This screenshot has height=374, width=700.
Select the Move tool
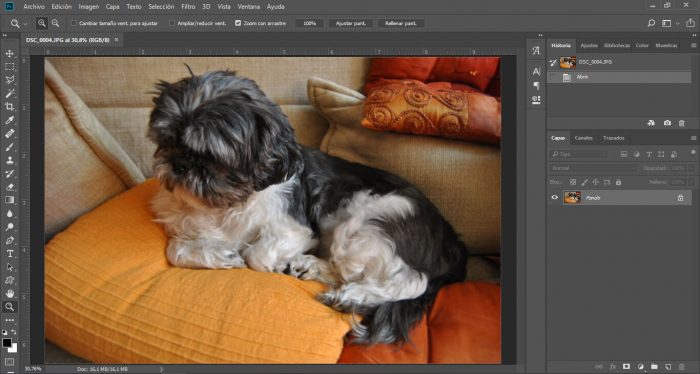click(x=9, y=54)
